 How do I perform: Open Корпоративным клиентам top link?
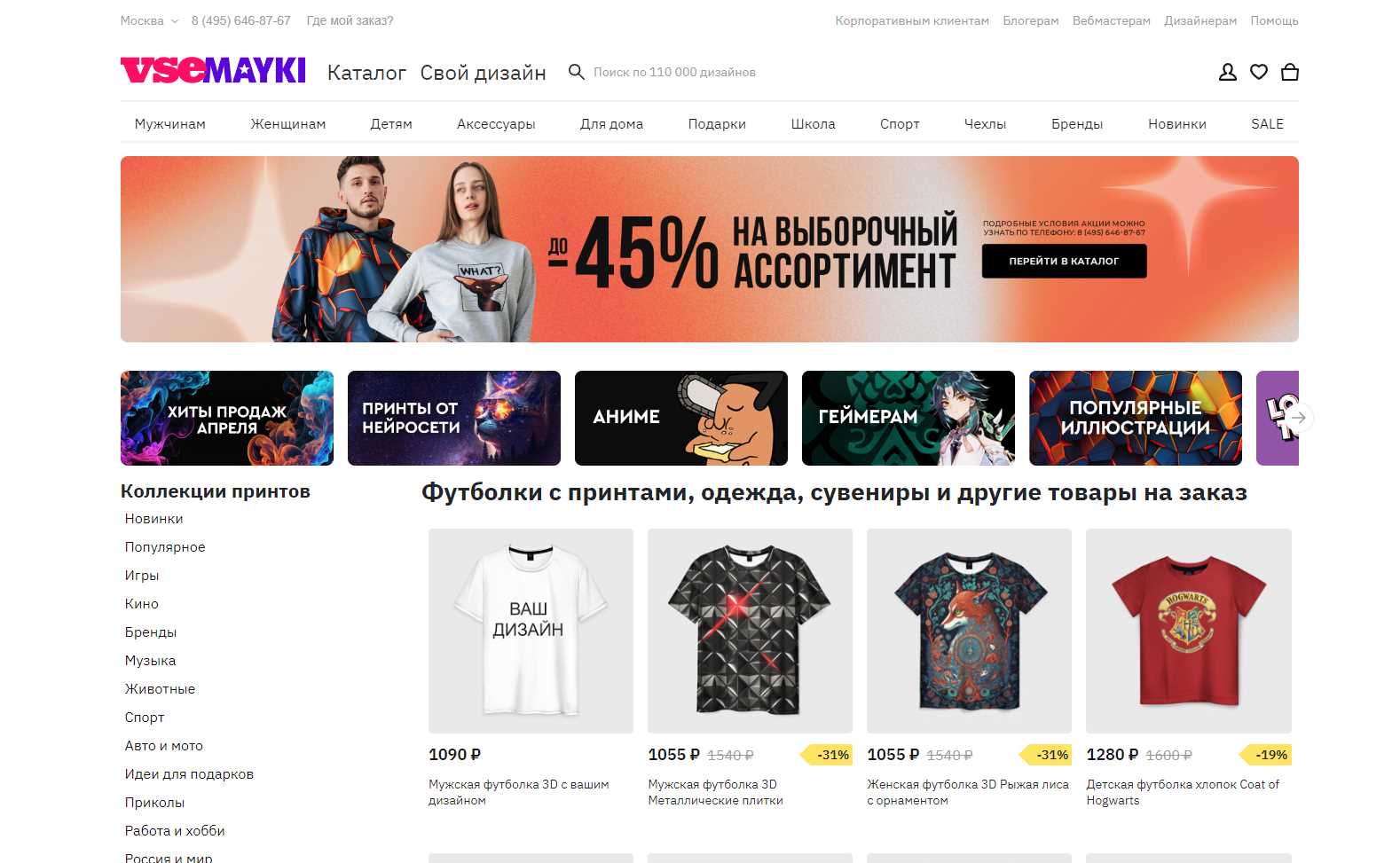[912, 20]
